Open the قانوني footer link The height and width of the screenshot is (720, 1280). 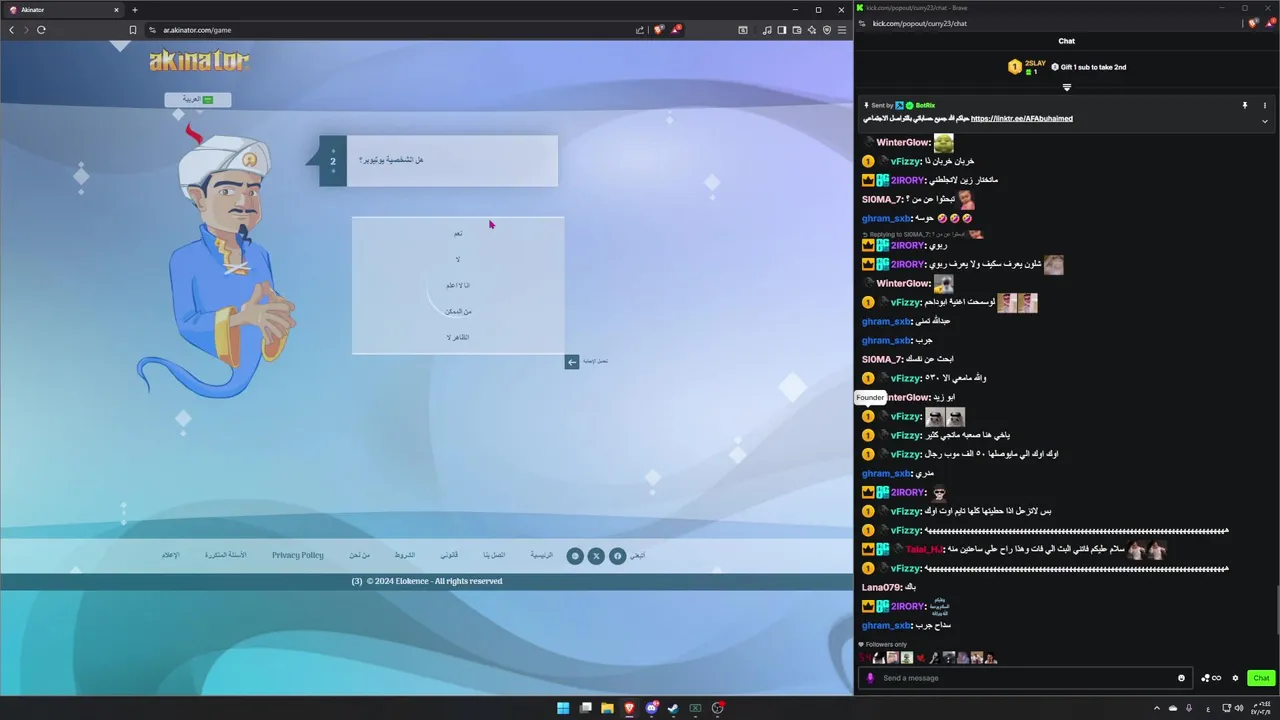pyautogui.click(x=450, y=555)
